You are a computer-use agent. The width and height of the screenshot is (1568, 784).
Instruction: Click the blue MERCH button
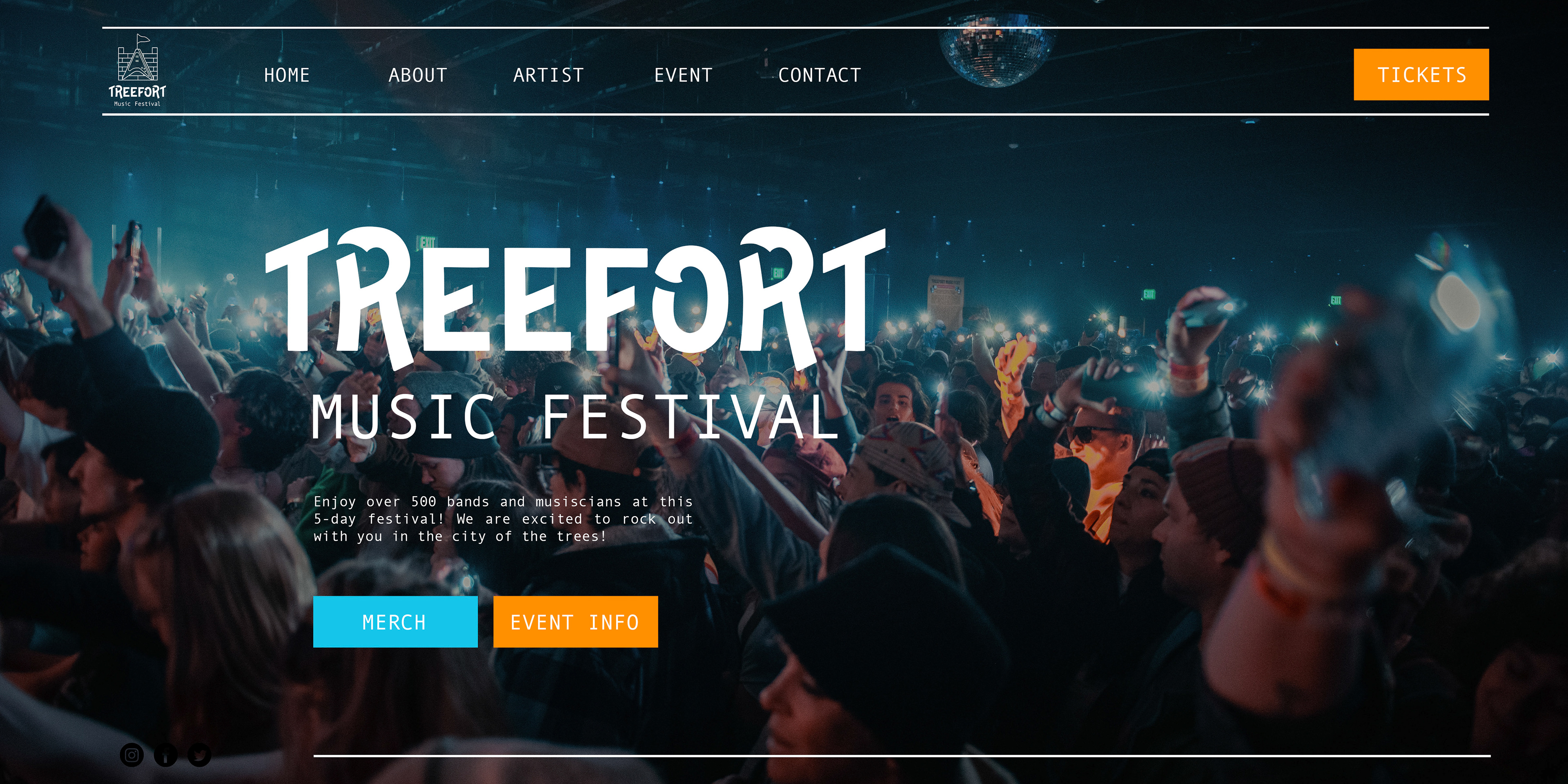(395, 621)
